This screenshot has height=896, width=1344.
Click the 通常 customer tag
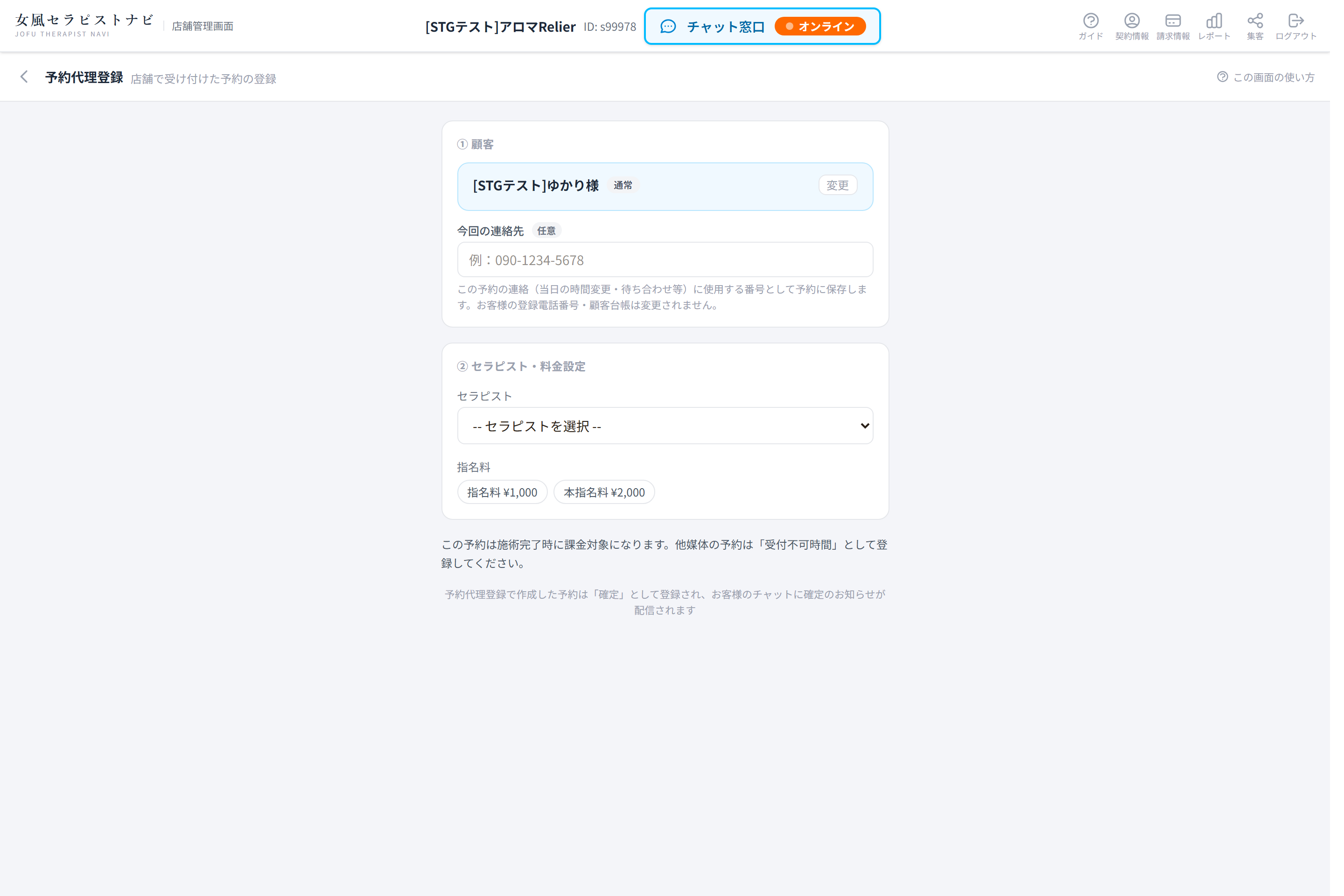click(x=629, y=188)
